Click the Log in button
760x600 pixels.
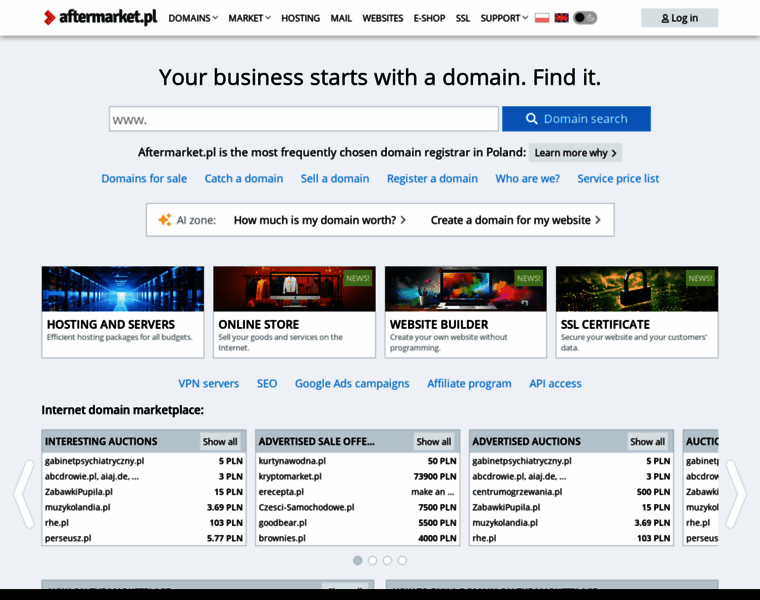coord(680,18)
